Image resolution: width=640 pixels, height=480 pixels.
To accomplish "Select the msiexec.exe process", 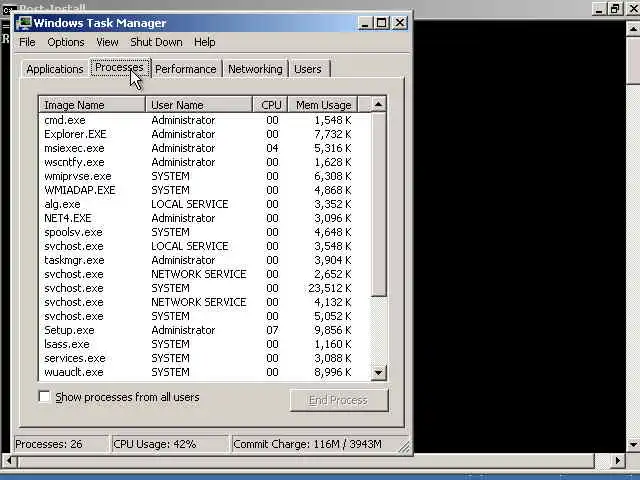I will 204,148.
